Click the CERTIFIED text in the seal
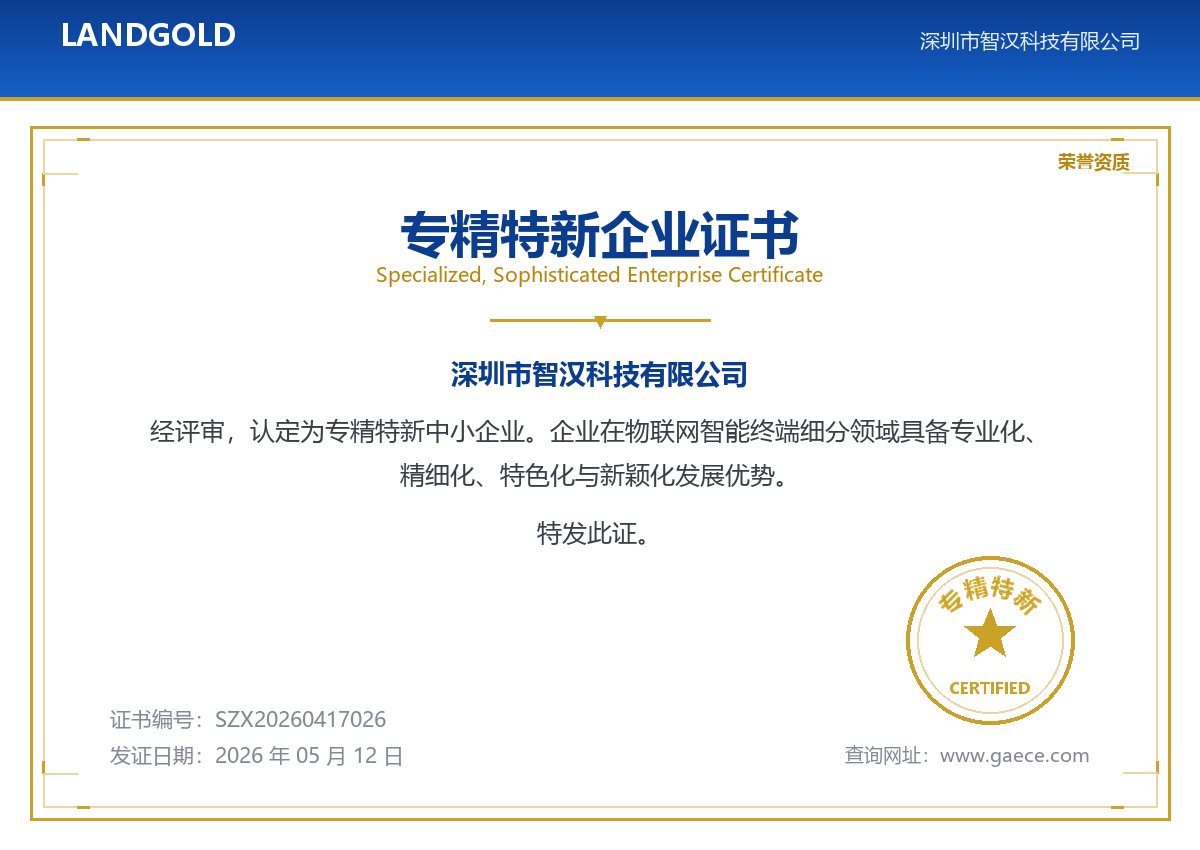Image resolution: width=1200 pixels, height=850 pixels. coord(990,688)
